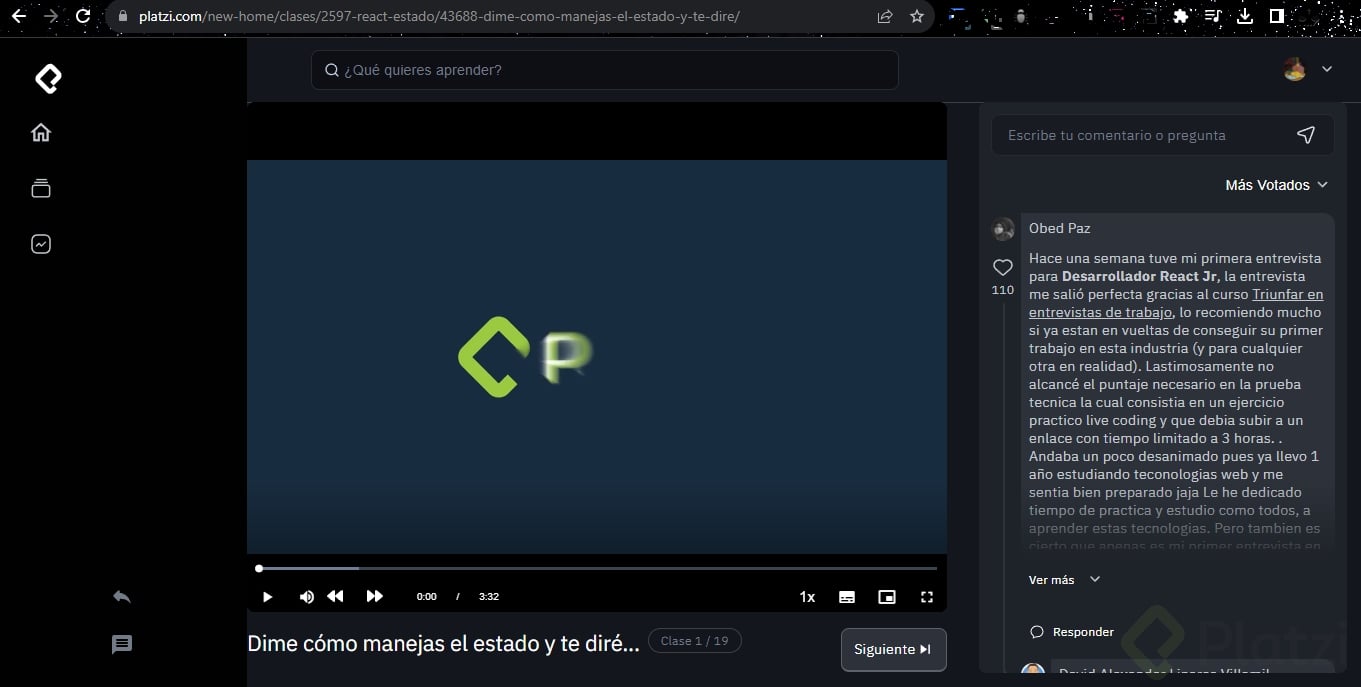This screenshot has width=1361, height=687.
Task: Click the curved back arrow icon in sidebar
Action: click(122, 596)
